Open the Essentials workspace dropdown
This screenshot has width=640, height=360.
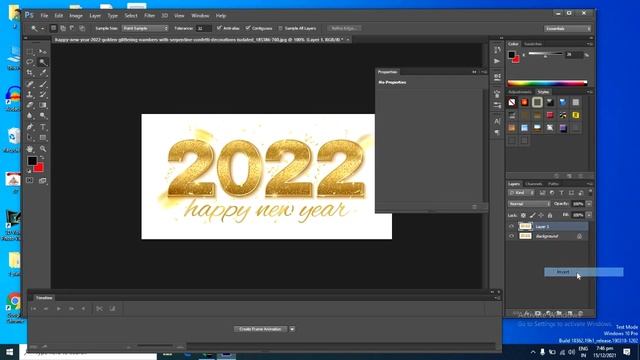click(x=567, y=29)
